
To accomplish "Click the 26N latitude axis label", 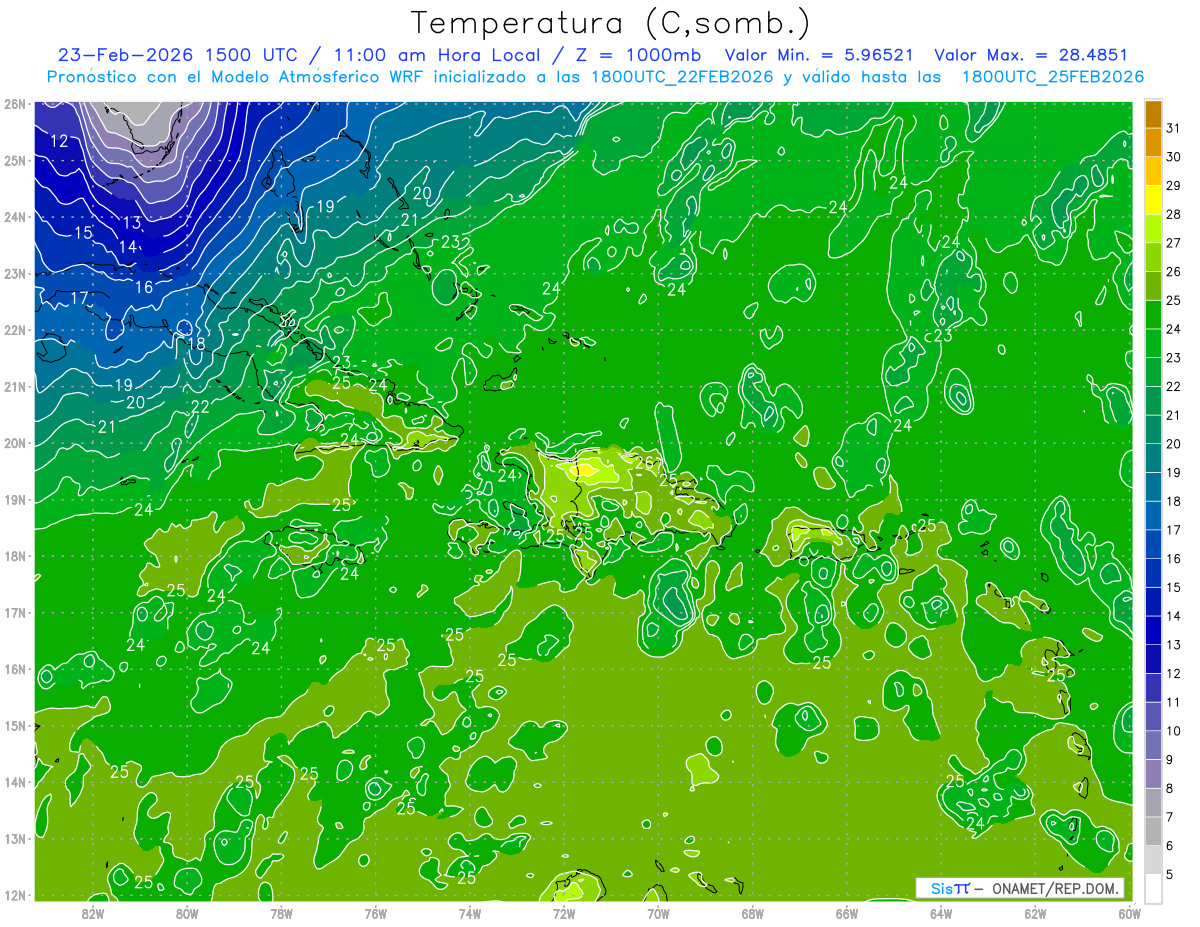I will tap(15, 104).
